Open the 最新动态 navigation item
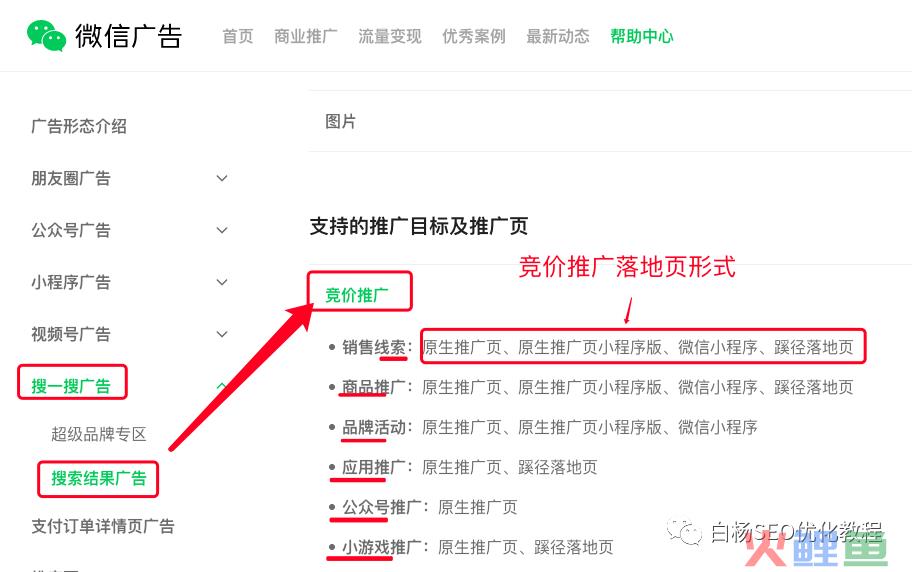912x572 pixels. (x=558, y=36)
